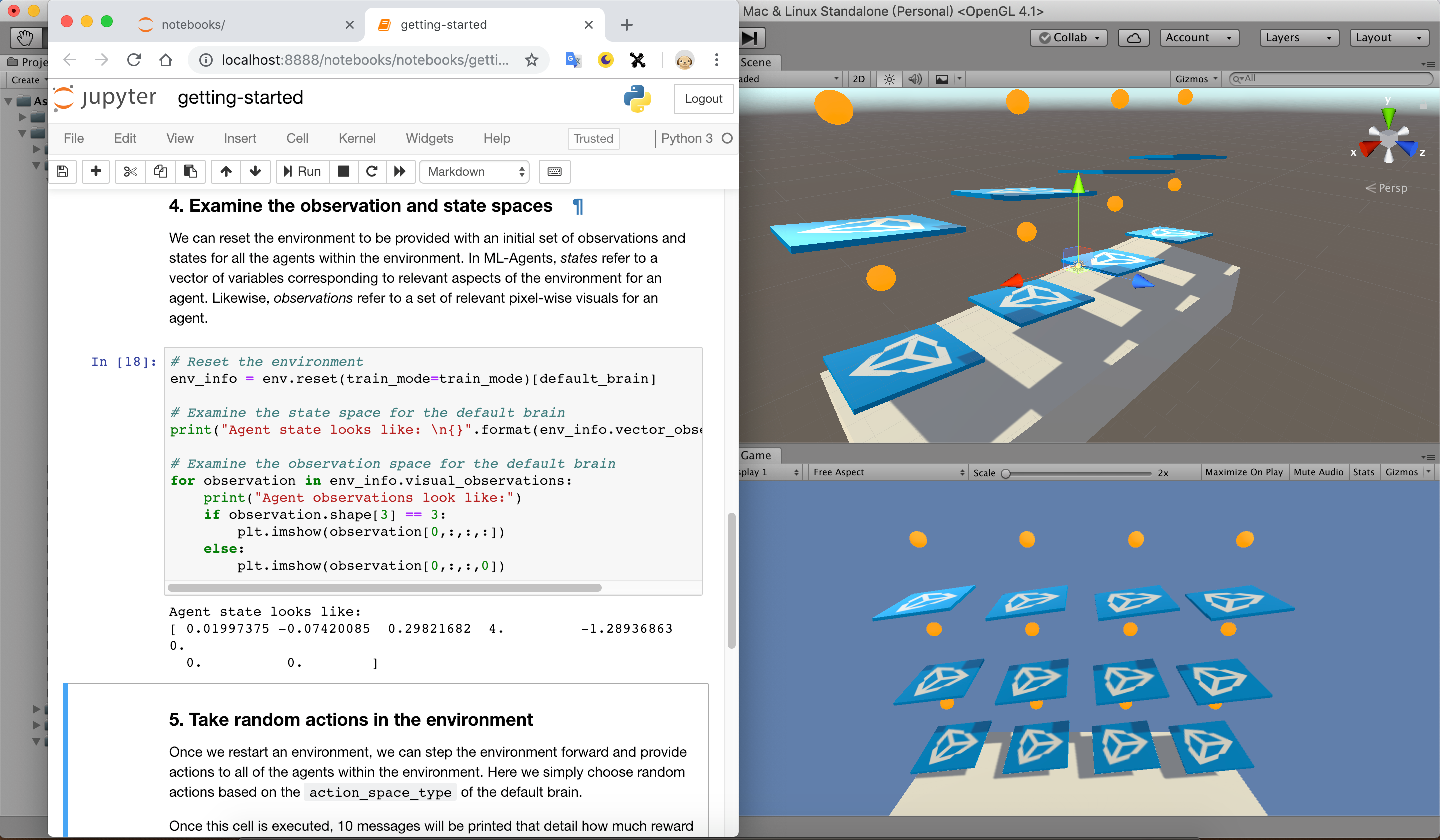Toggle Scene view audio speaker icon
This screenshot has width=1440, height=840.
[915, 79]
